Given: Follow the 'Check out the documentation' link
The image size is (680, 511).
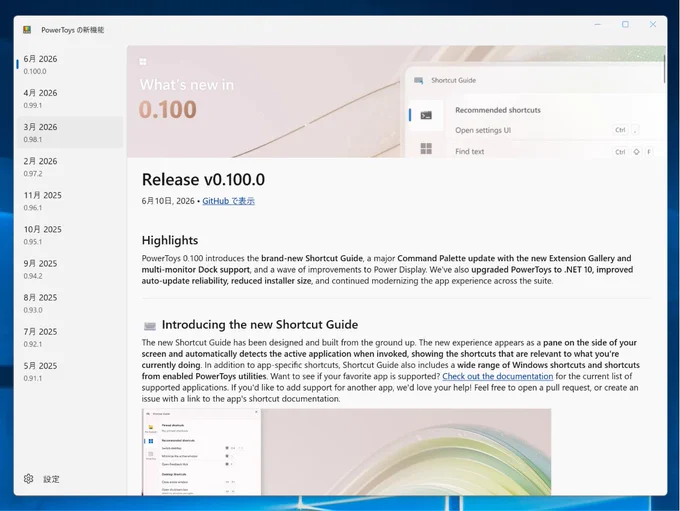Looking at the screenshot, I should coord(497,376).
